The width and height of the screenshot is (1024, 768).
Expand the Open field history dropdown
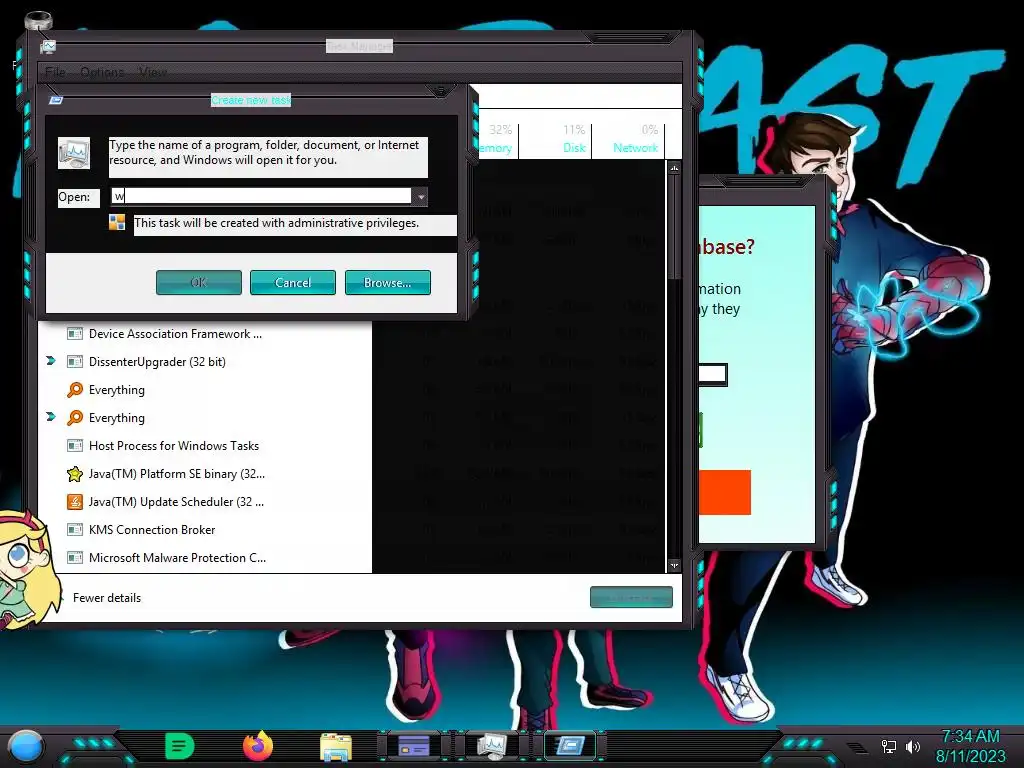tap(421, 197)
